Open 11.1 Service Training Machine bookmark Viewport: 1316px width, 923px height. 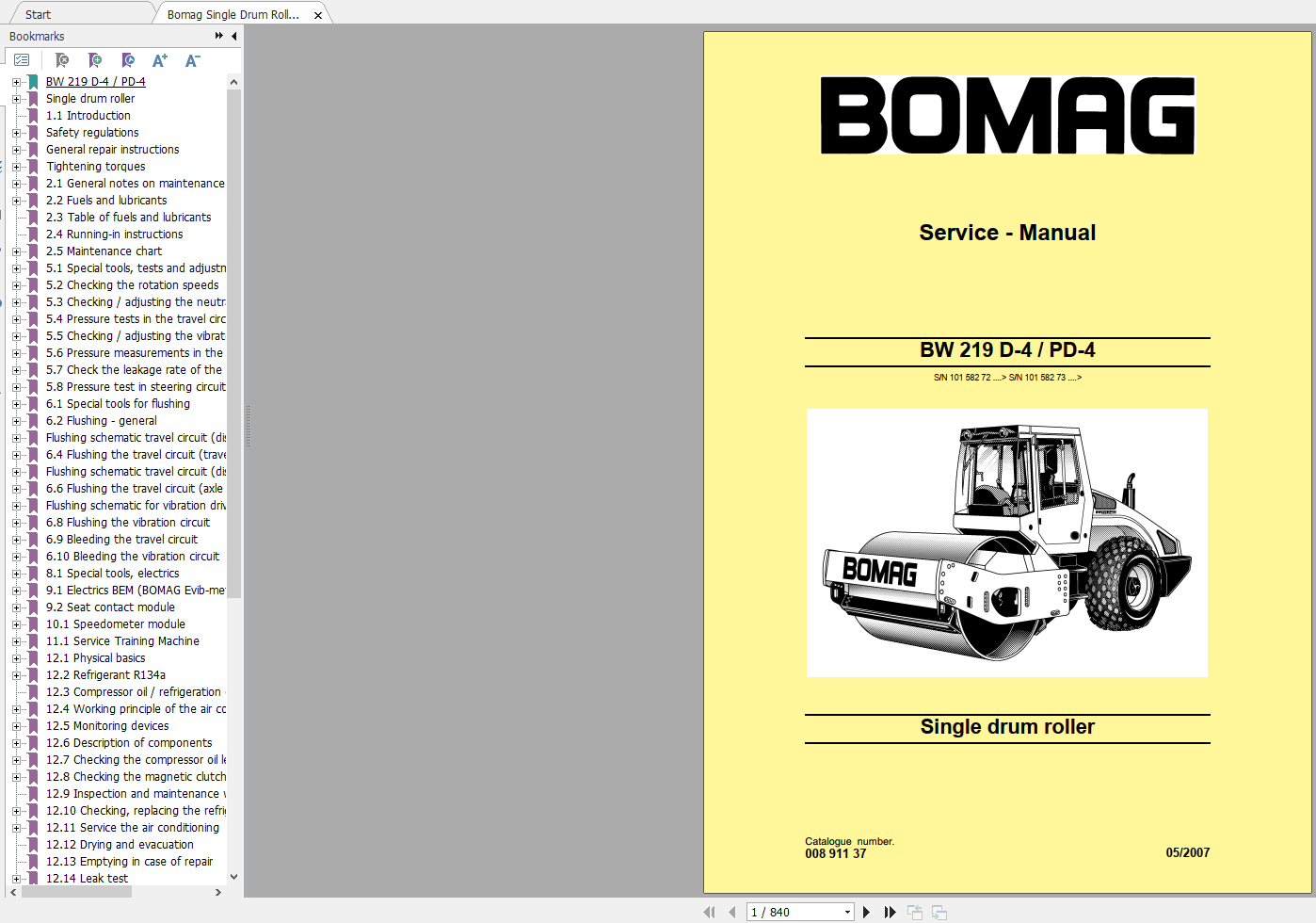click(123, 641)
